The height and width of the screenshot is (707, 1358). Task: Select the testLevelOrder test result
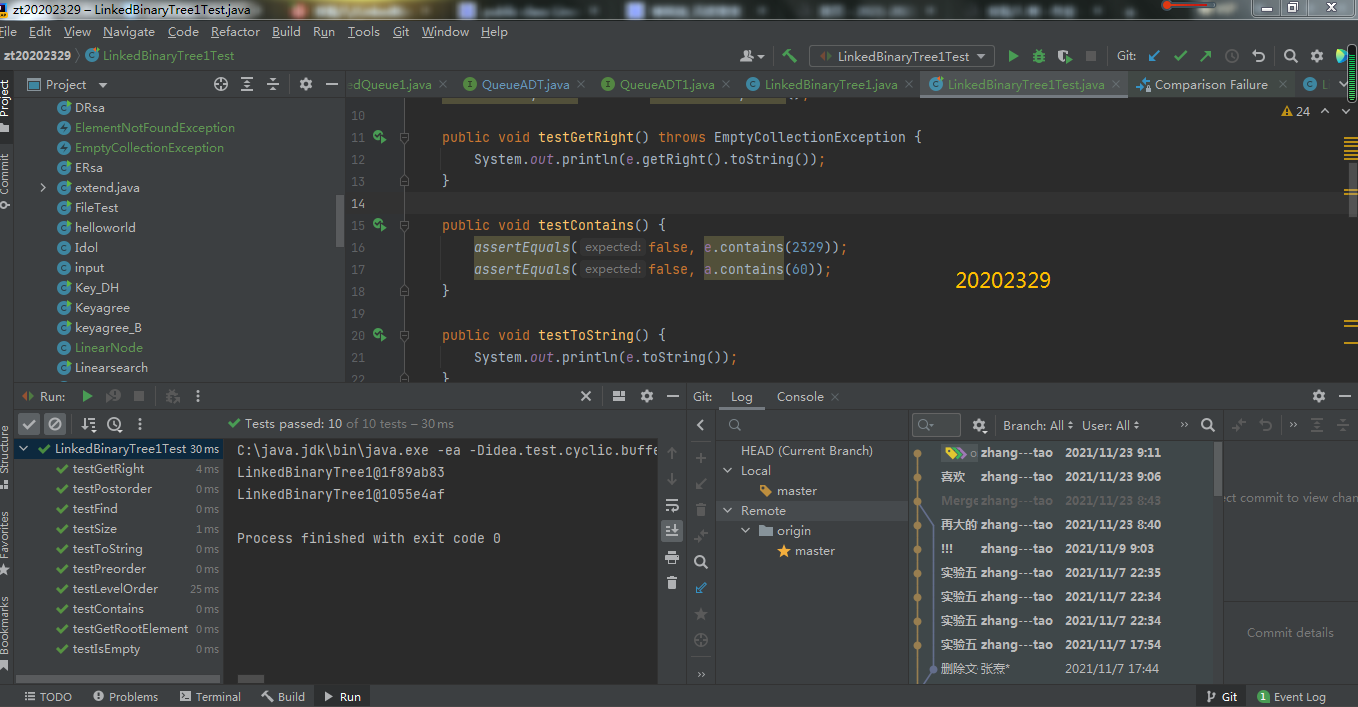pyautogui.click(x=115, y=588)
